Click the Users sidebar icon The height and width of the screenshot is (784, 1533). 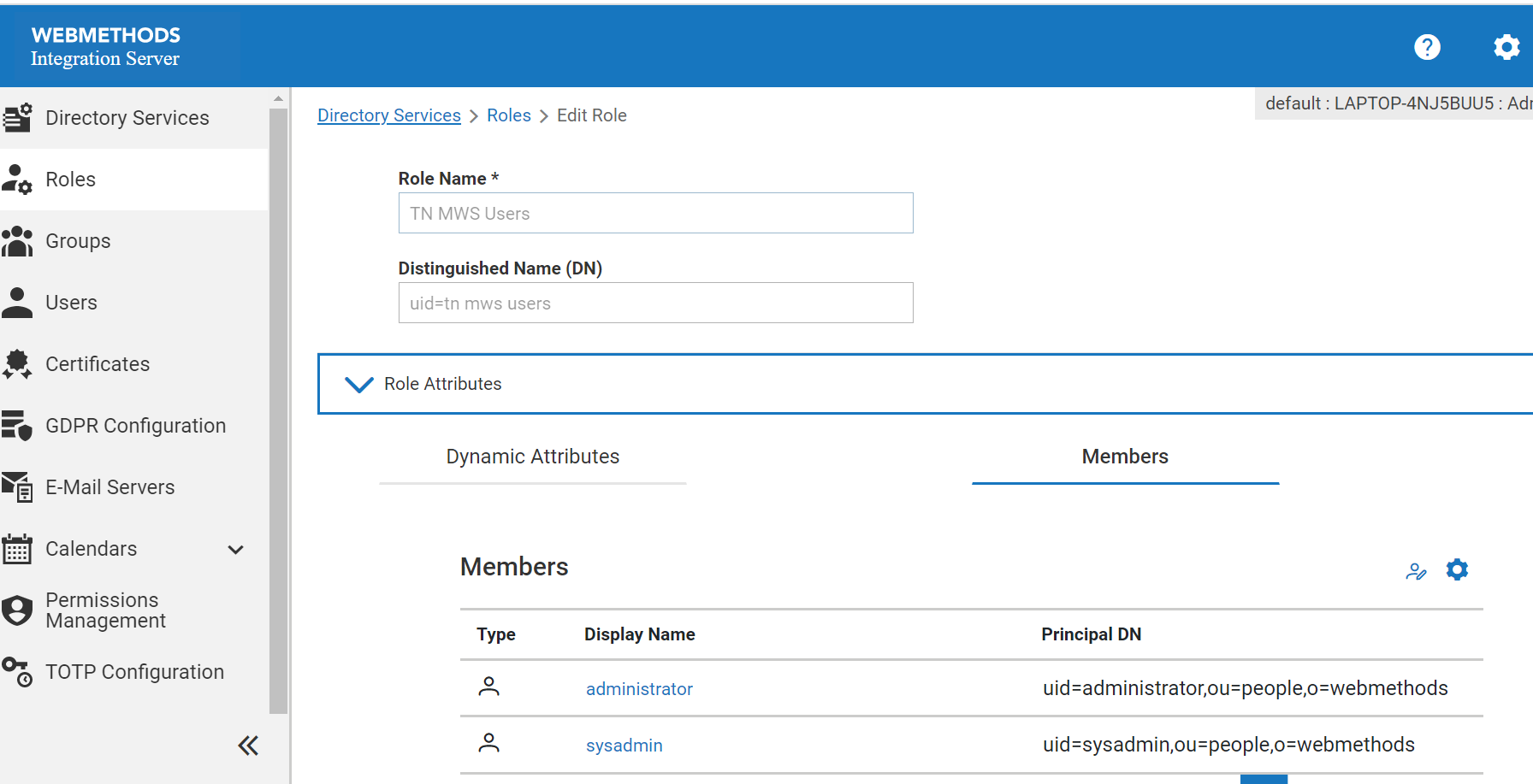[x=17, y=303]
